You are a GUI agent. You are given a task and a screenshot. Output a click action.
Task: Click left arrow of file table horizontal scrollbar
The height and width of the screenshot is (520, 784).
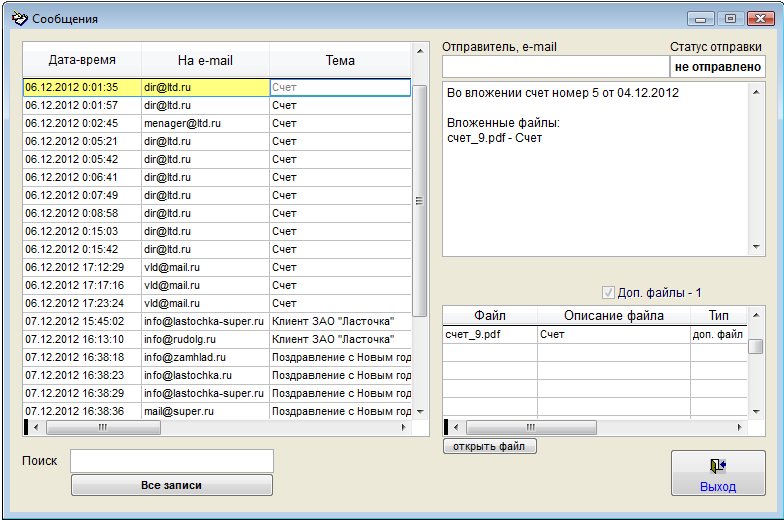[456, 427]
